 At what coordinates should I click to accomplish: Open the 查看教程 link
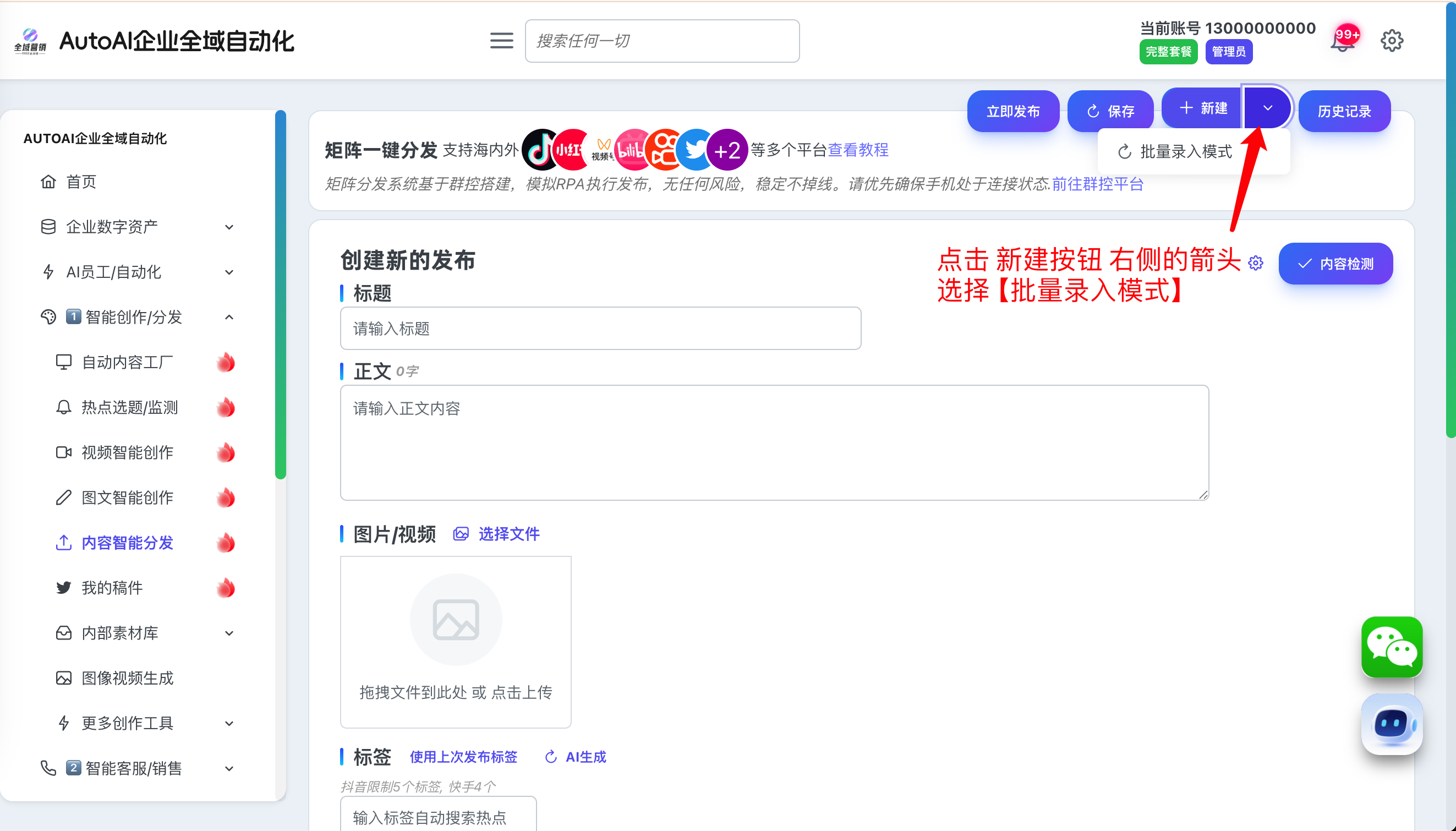[x=858, y=150]
